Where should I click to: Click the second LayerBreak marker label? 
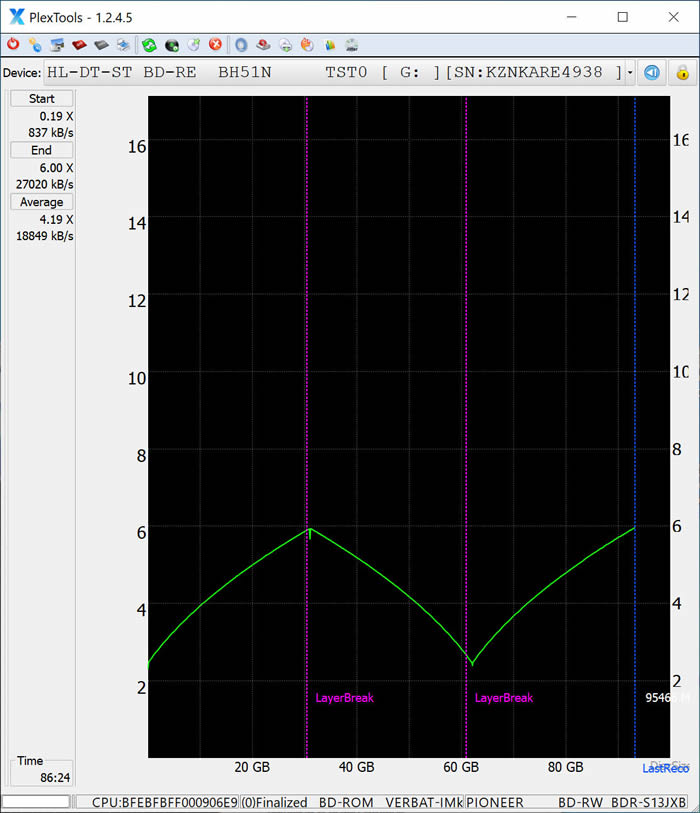tap(503, 698)
